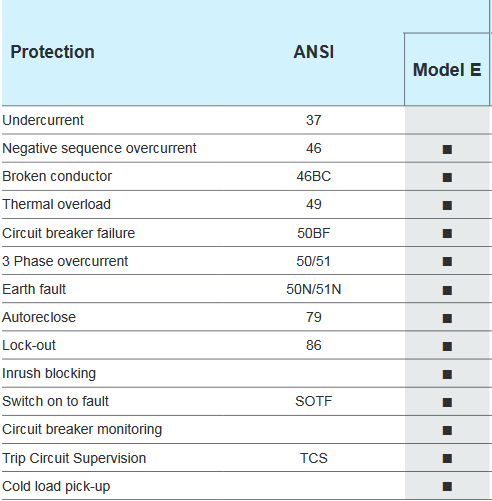This screenshot has height=501, width=492.
Task: Select the Trip Circuit Supervision row label
Action: pos(74,458)
